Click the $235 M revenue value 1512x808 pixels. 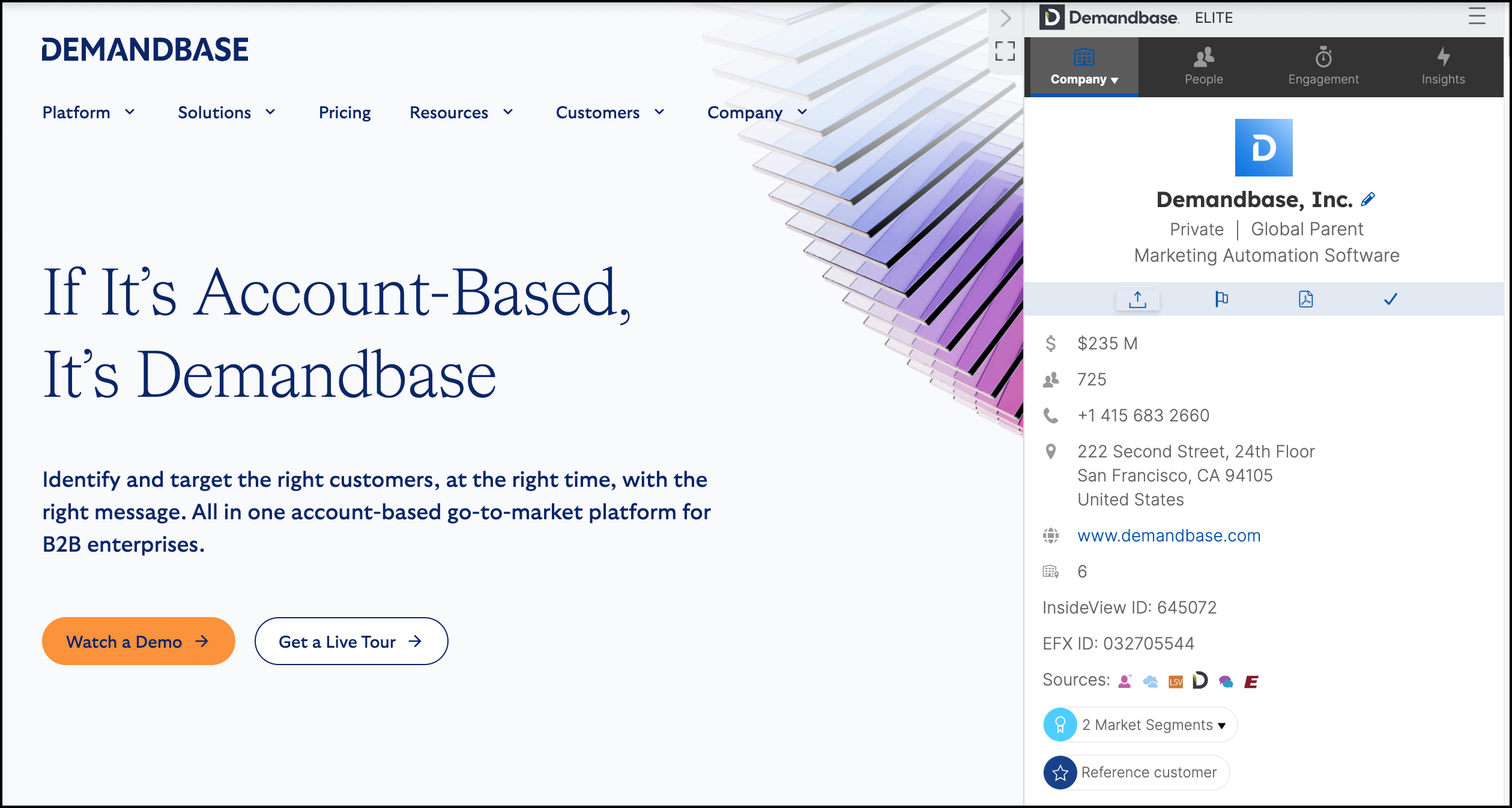pos(1107,343)
